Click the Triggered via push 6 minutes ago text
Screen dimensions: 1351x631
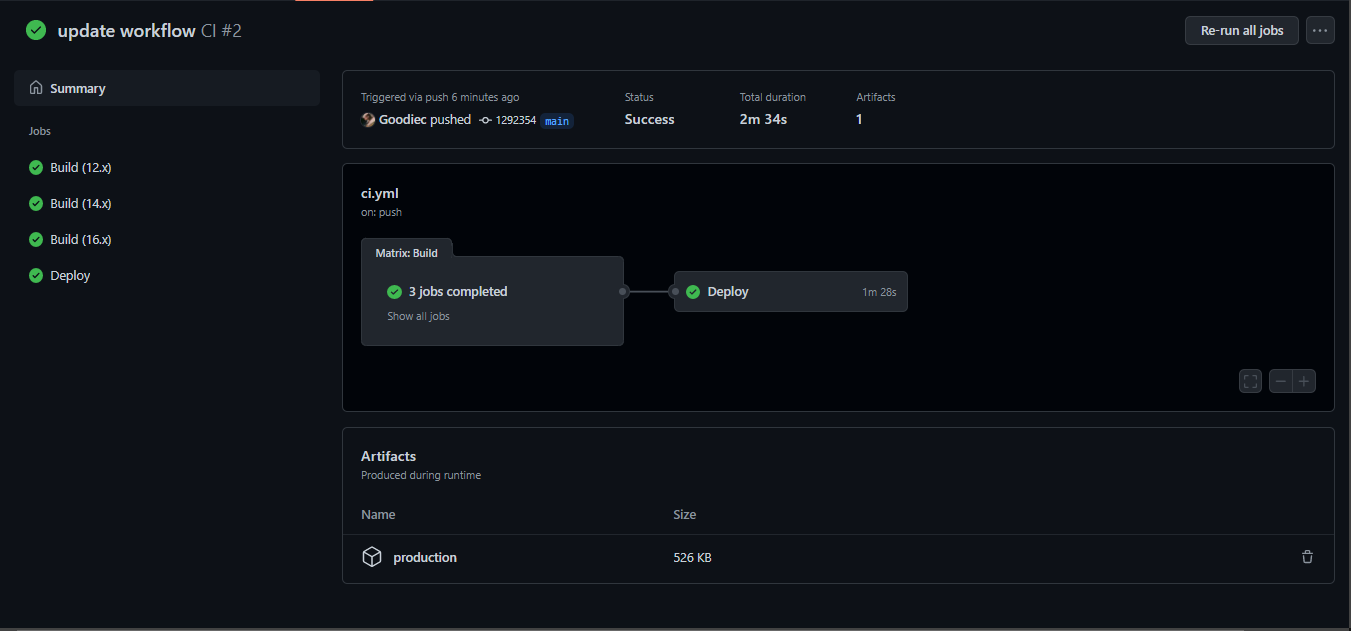[x=440, y=97]
